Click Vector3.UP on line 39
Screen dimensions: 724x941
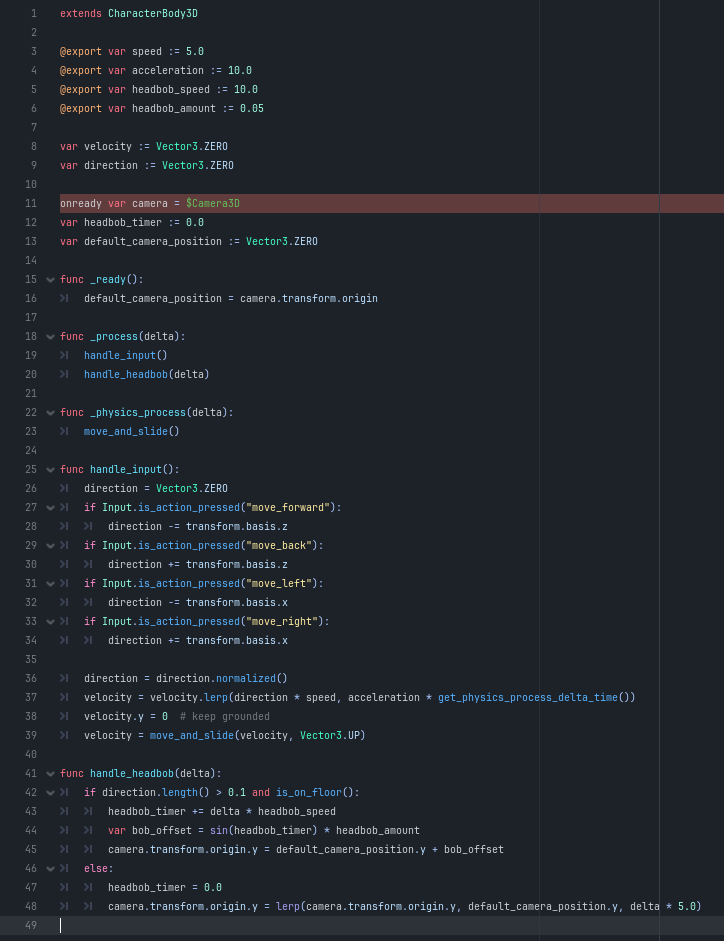click(x=330, y=735)
